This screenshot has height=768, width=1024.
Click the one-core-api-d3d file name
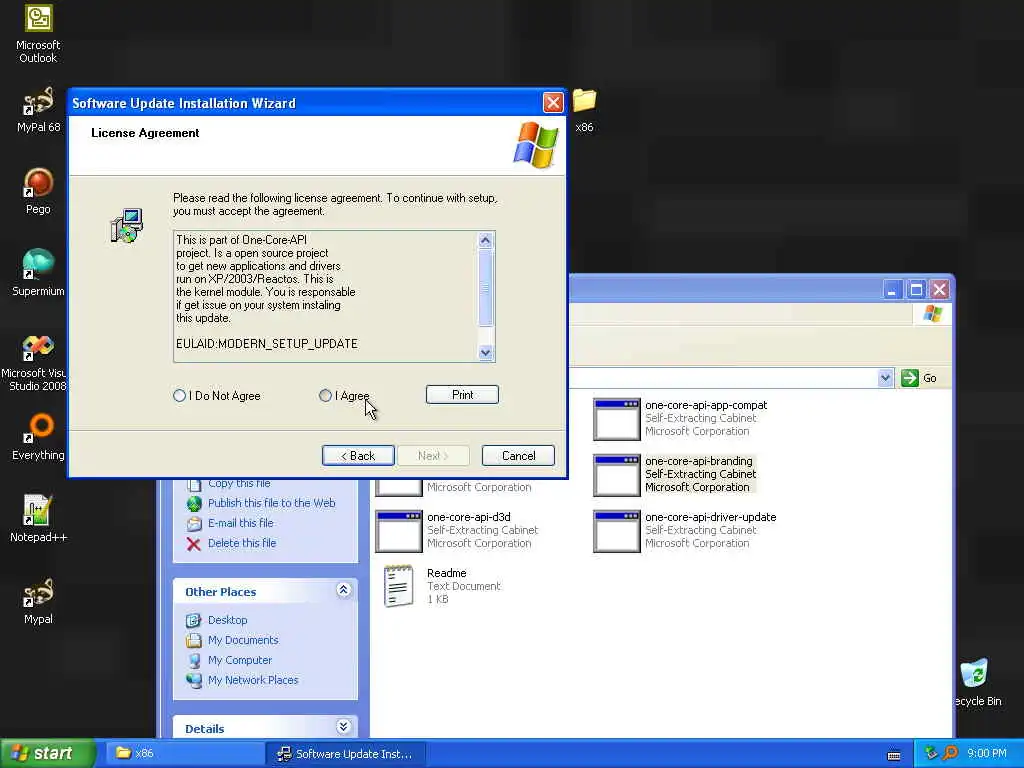tap(469, 517)
